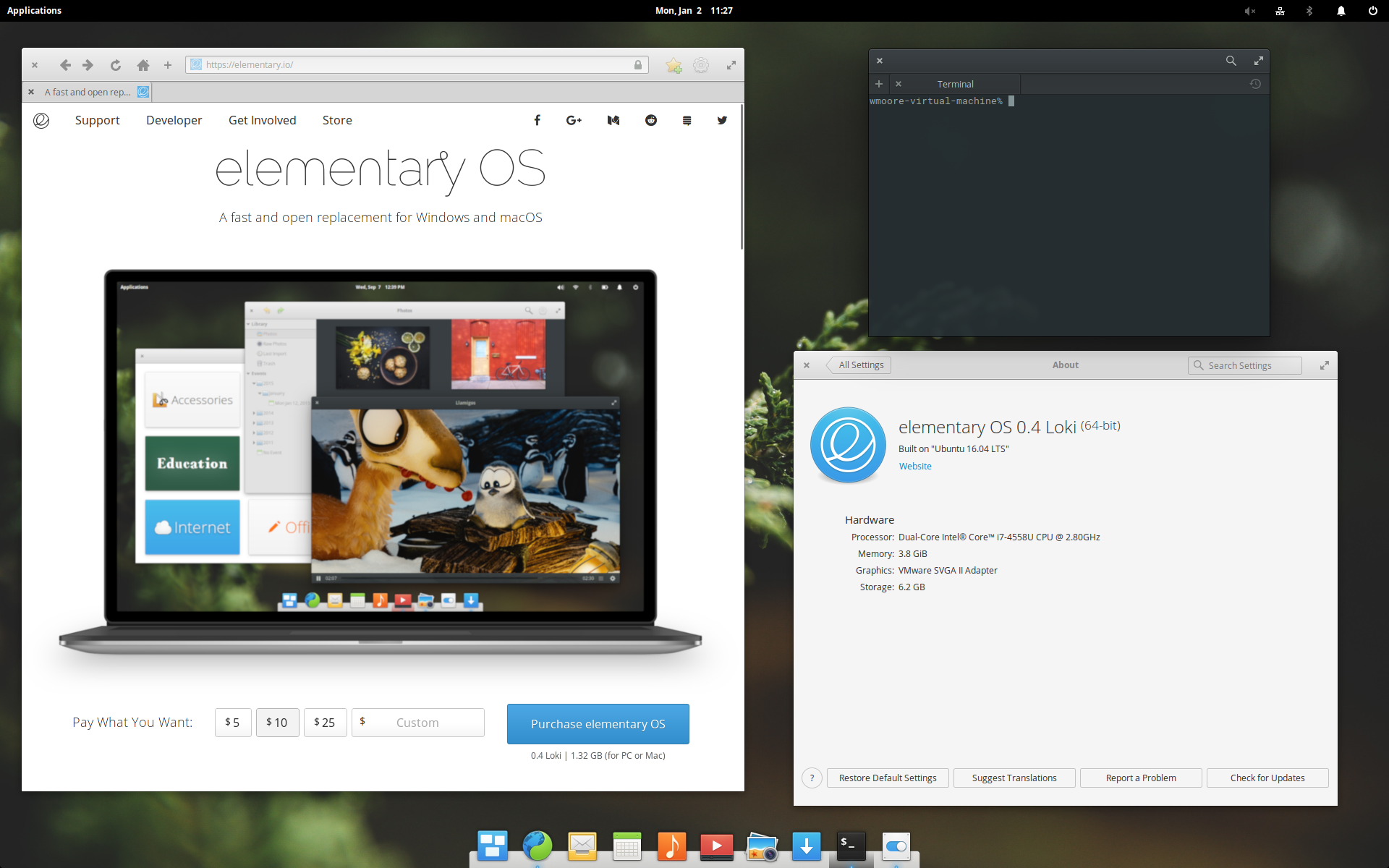Launch Music from the dock

click(x=672, y=846)
